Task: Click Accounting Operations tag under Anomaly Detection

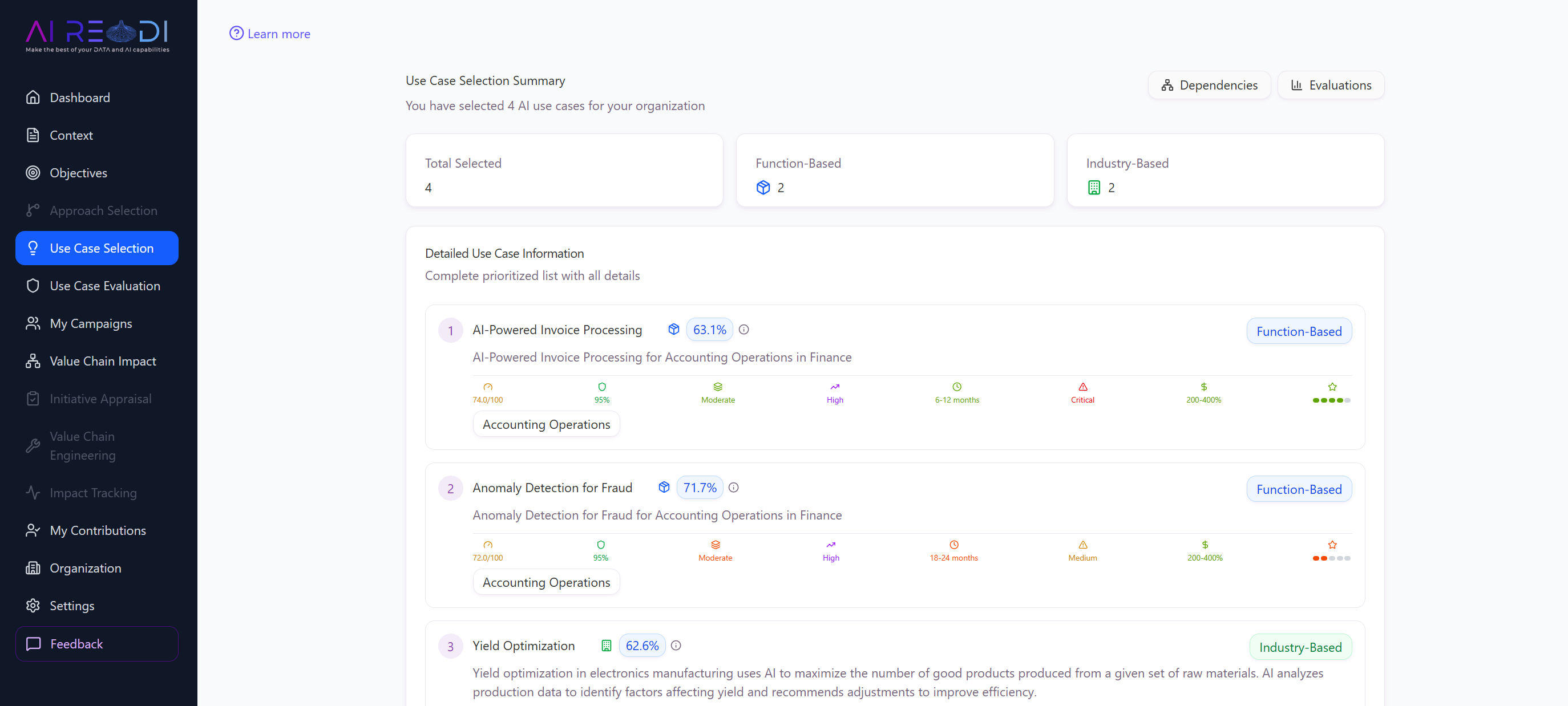Action: (546, 582)
